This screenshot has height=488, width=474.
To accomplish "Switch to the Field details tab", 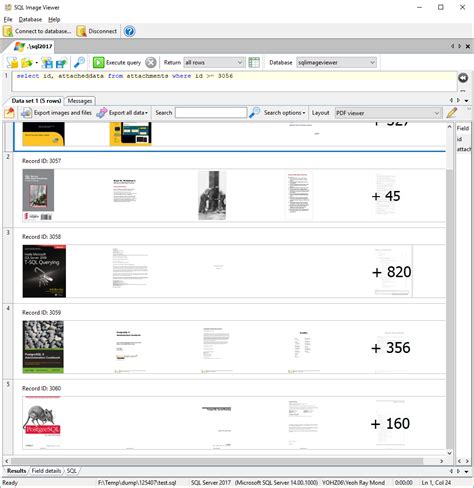I will click(x=46, y=471).
